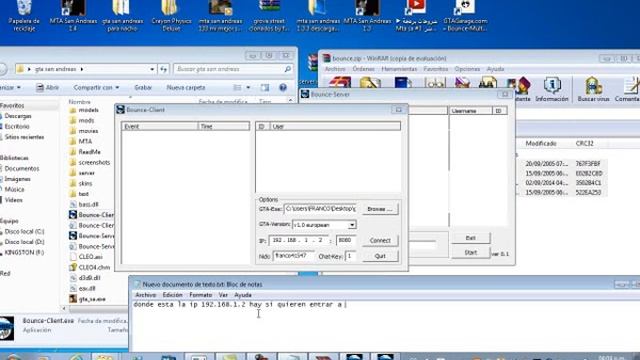Select Escritorio in Explorer sidebar
640x360 pixels.
click(x=17, y=127)
